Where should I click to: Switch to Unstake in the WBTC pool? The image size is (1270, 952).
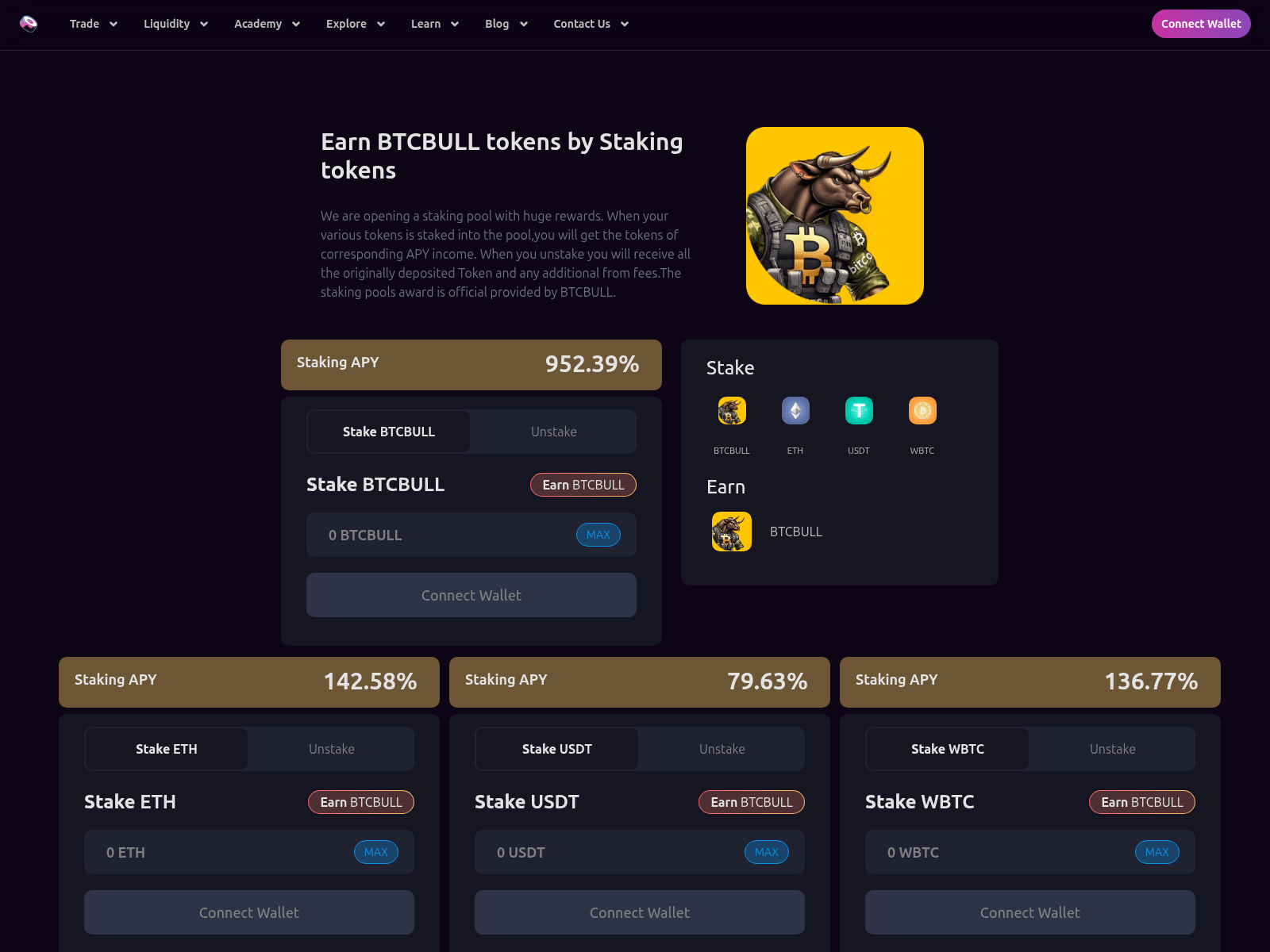click(x=1112, y=749)
